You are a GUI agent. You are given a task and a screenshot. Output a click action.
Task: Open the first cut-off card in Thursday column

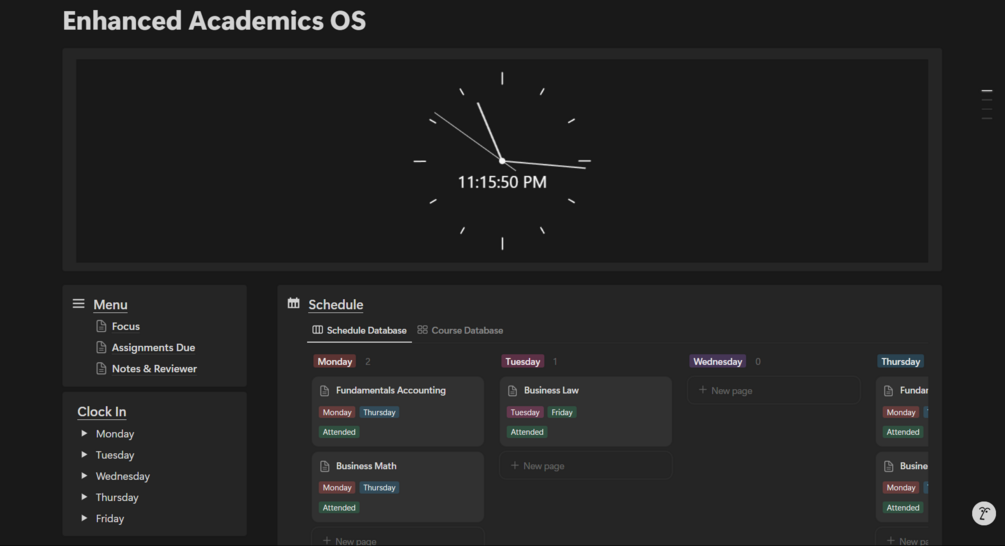902,411
